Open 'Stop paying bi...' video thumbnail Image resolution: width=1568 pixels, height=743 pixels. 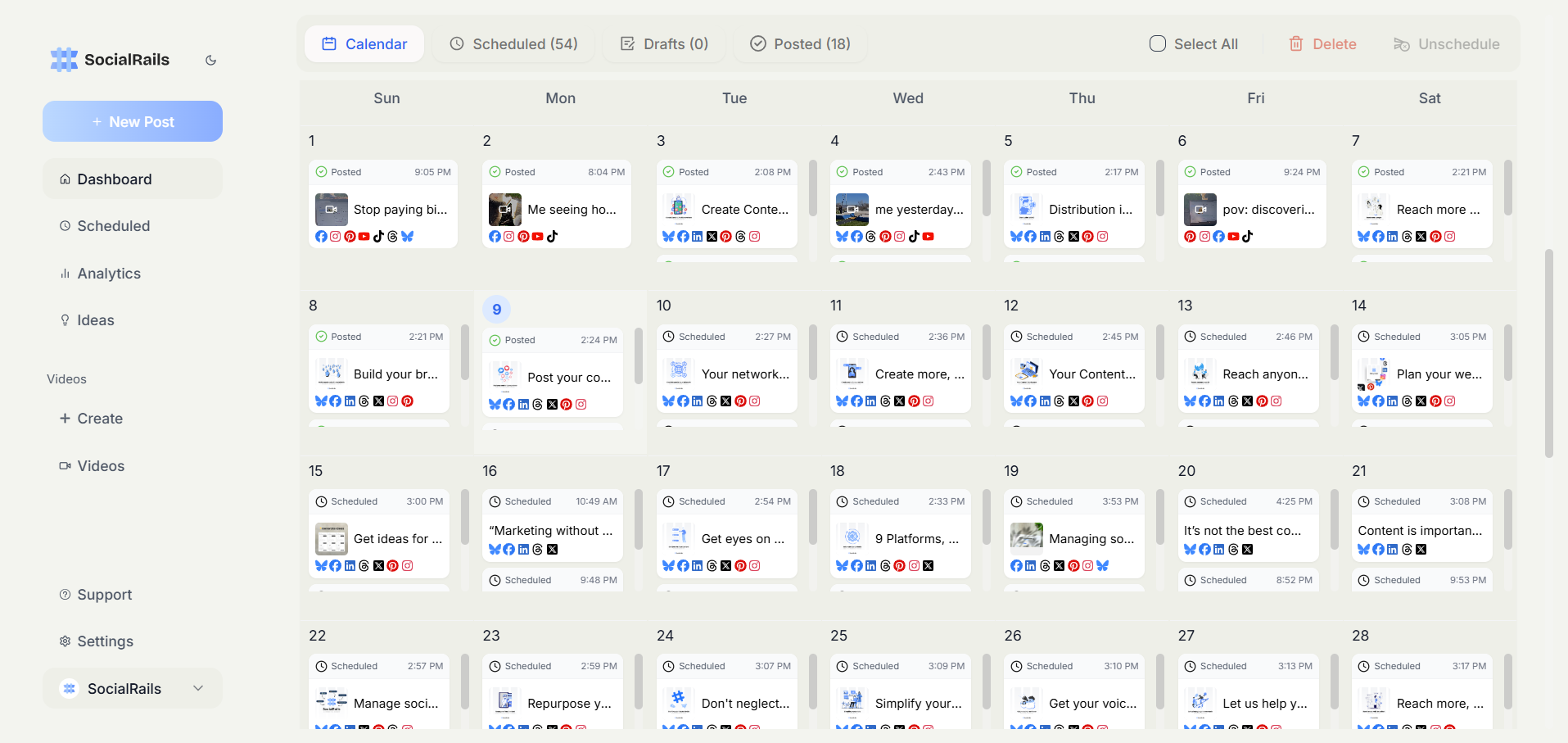point(331,209)
